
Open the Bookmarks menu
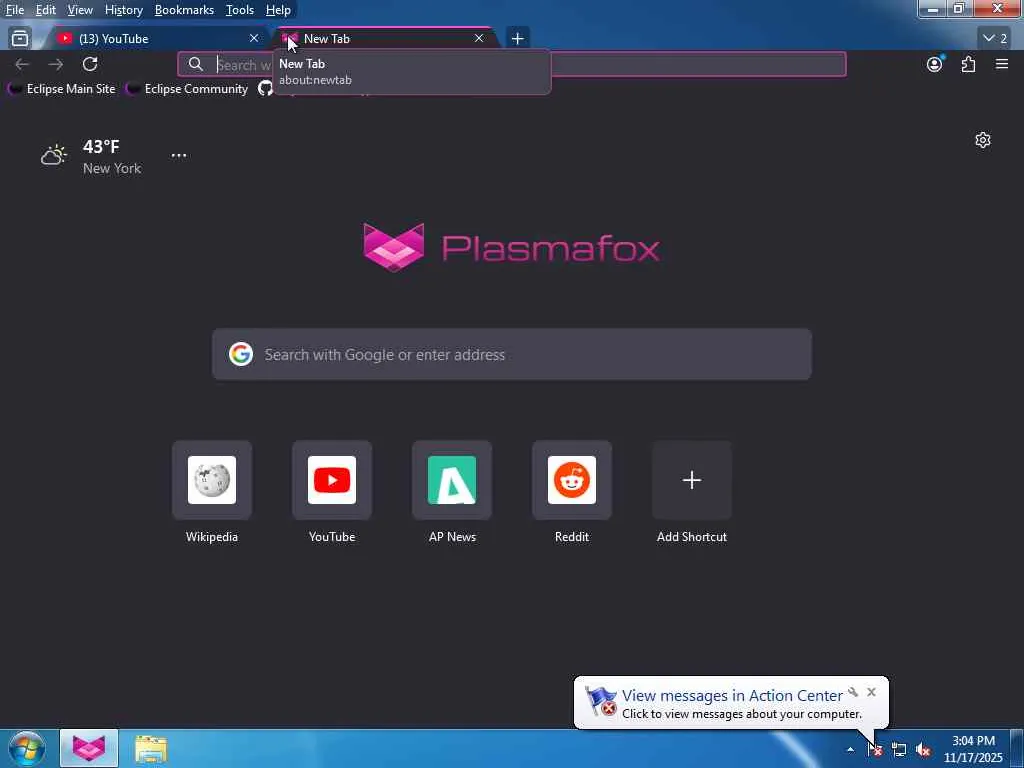tap(184, 10)
